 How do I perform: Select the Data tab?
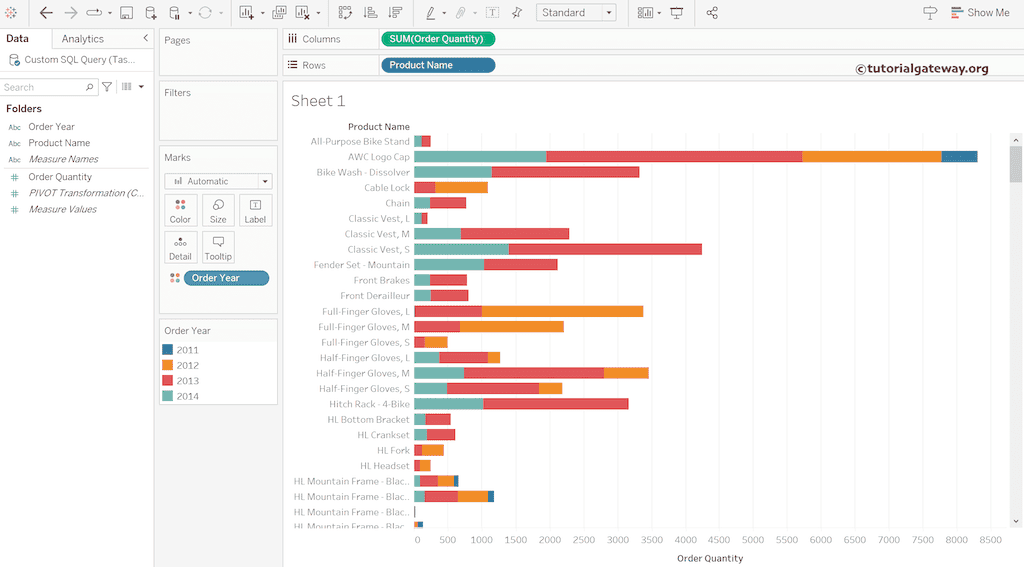pos(17,39)
